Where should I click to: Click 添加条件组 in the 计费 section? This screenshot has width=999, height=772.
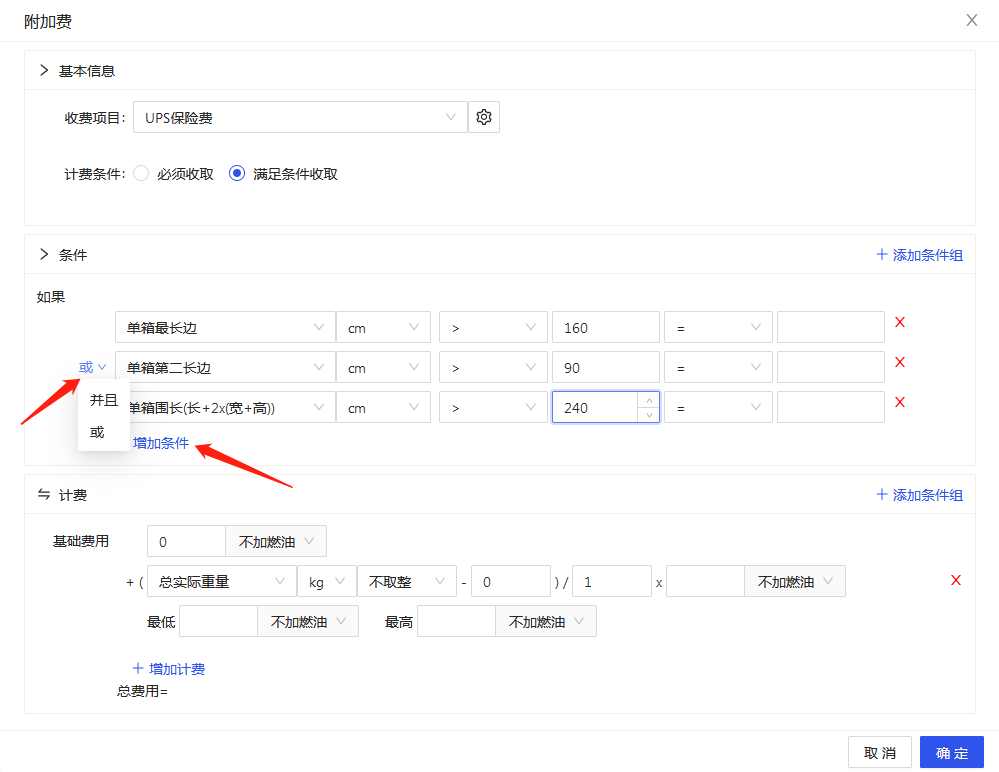point(919,495)
